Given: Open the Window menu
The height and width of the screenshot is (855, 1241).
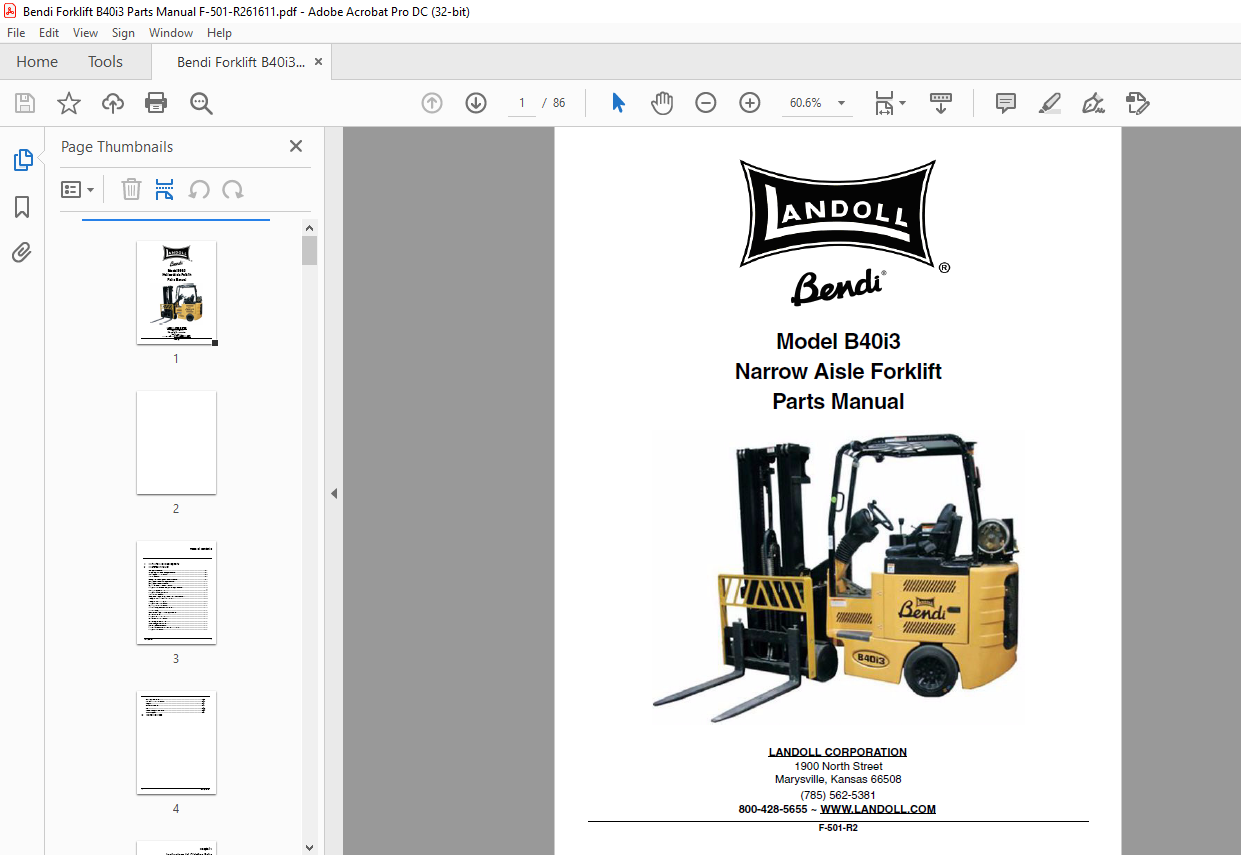Looking at the screenshot, I should pos(171,33).
